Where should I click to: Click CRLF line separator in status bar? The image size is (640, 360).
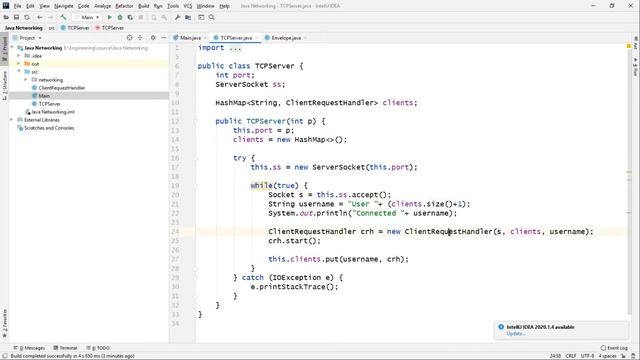(x=571, y=356)
